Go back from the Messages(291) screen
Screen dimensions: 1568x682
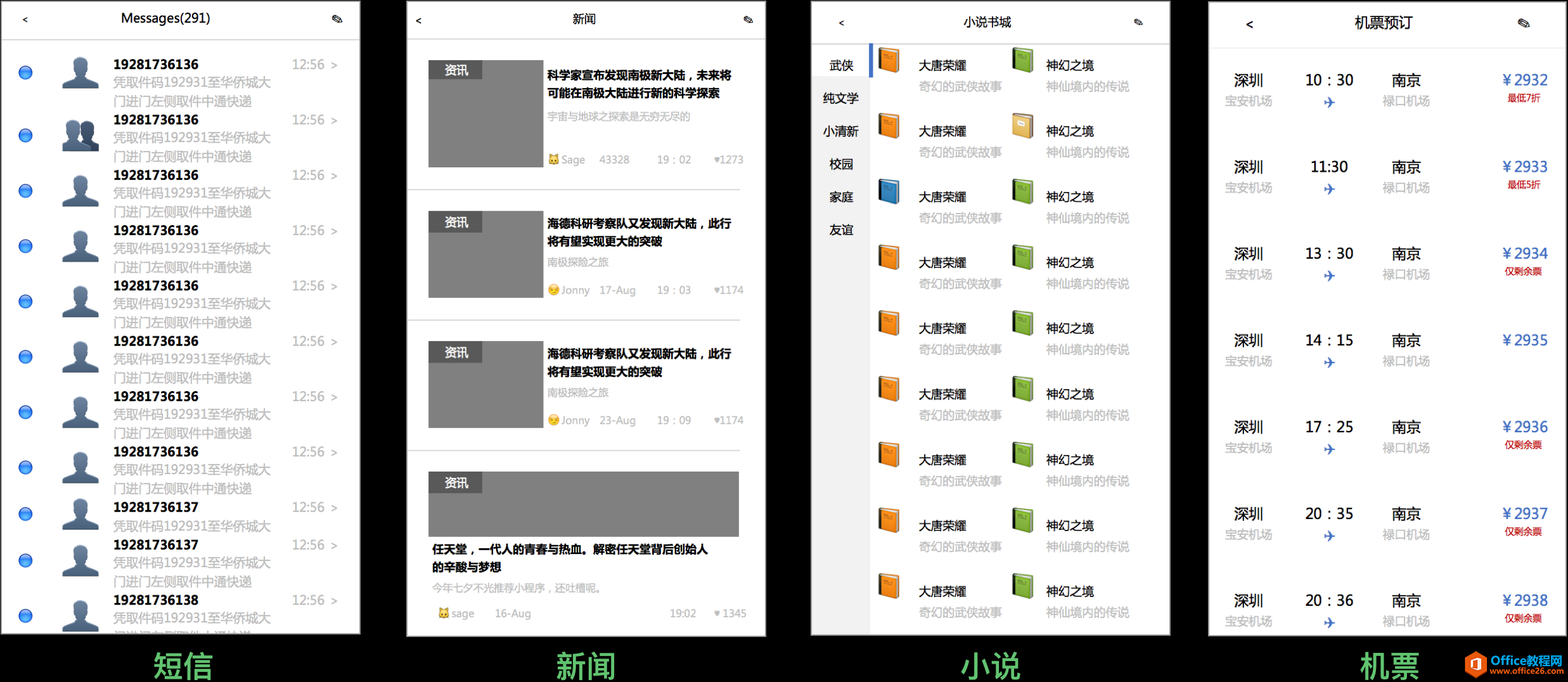(x=25, y=20)
